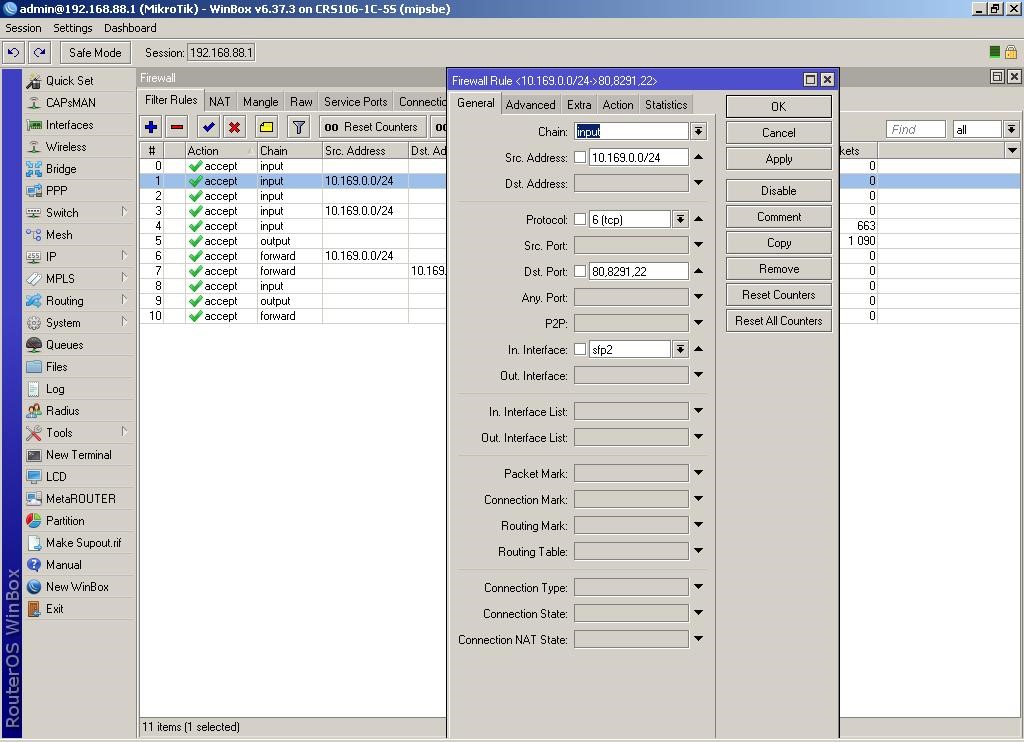Launch New WinBox
Screen dimensions: 1024x742
point(77,587)
